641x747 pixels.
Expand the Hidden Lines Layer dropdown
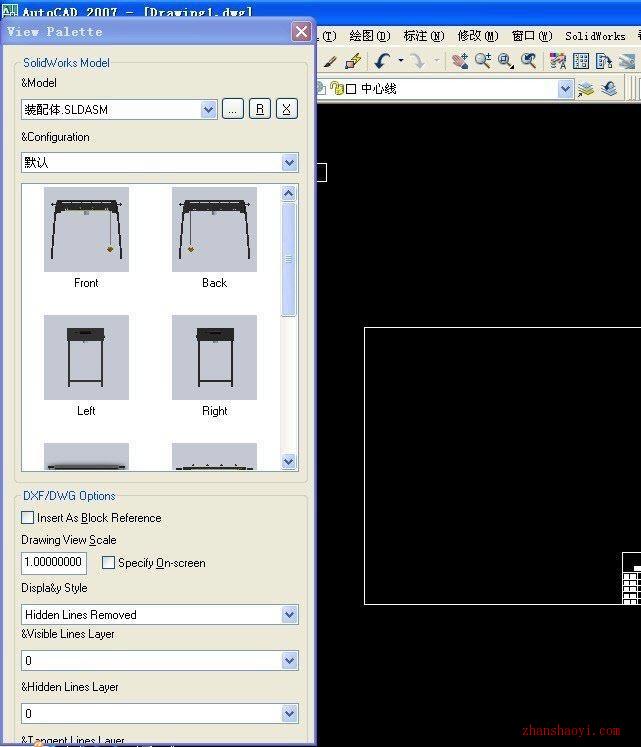tap(290, 714)
